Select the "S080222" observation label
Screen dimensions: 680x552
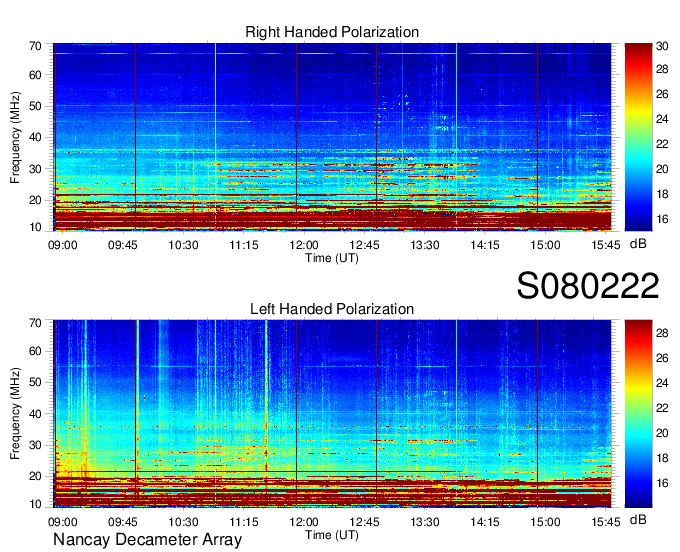click(x=588, y=286)
